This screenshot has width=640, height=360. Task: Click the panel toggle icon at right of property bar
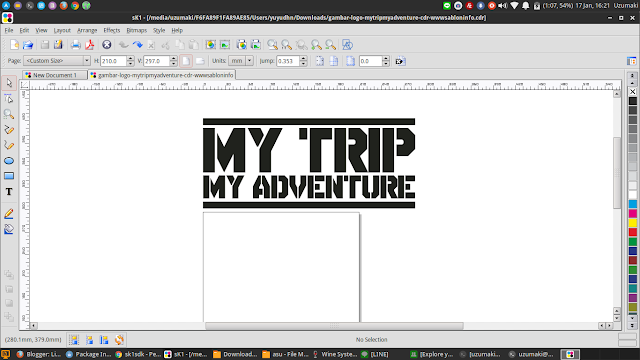click(x=631, y=61)
